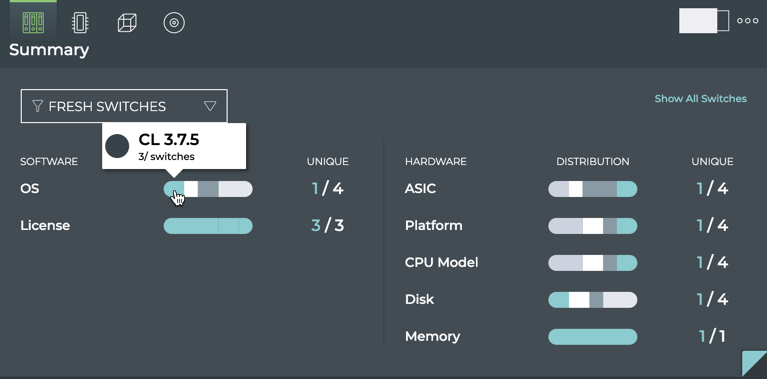Click the OS unique count 1/4
Screen dimensions: 767x379
[327, 189]
